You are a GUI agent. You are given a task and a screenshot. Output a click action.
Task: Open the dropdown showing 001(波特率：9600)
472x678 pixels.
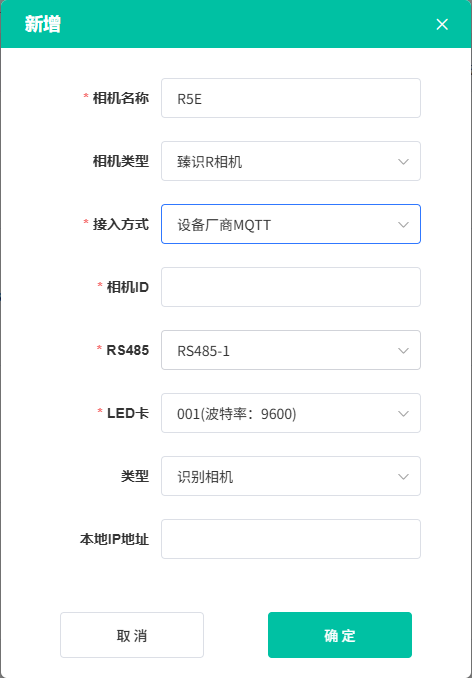tap(291, 413)
